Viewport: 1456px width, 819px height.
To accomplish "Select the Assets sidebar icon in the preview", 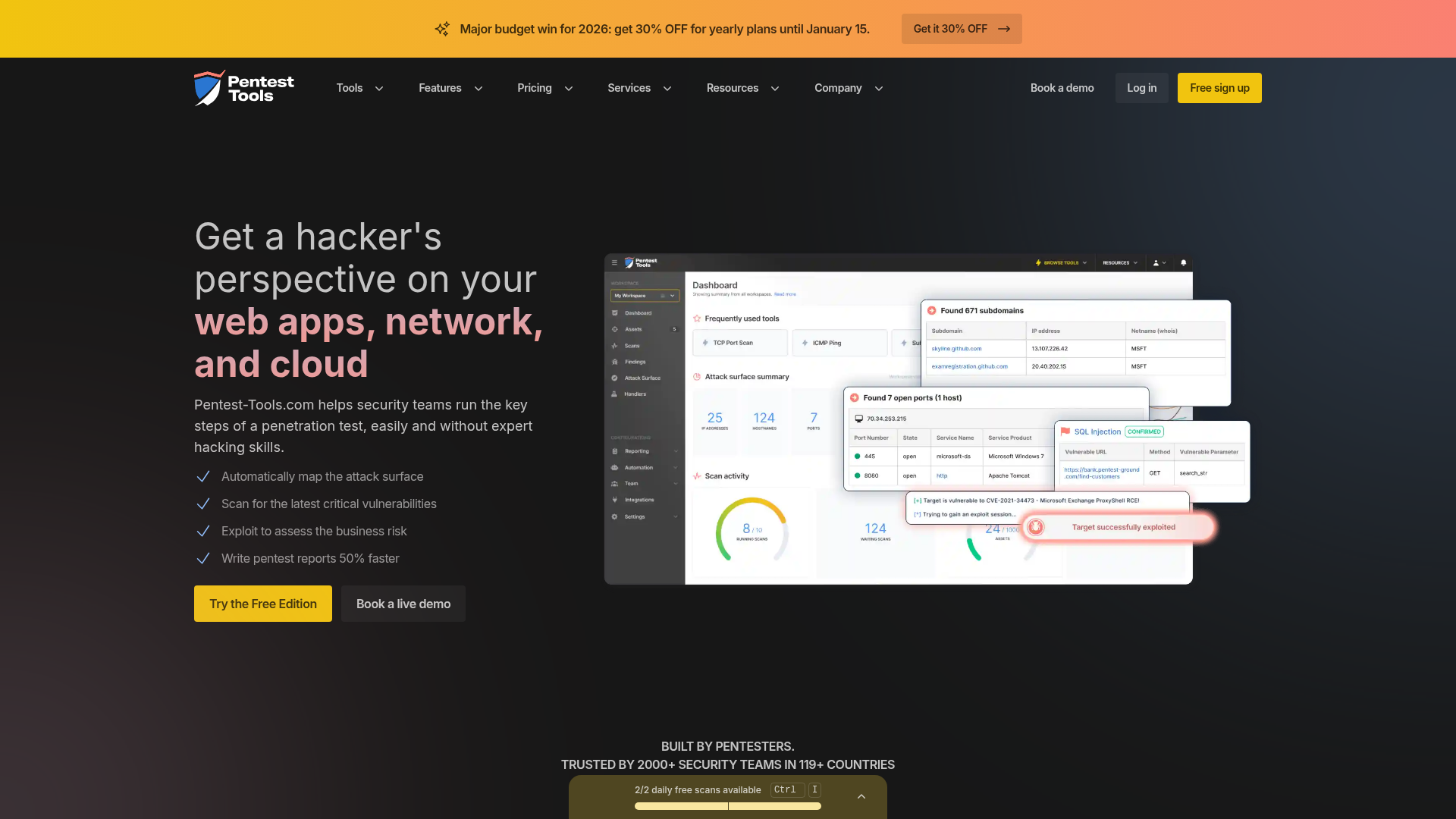I will tap(614, 329).
